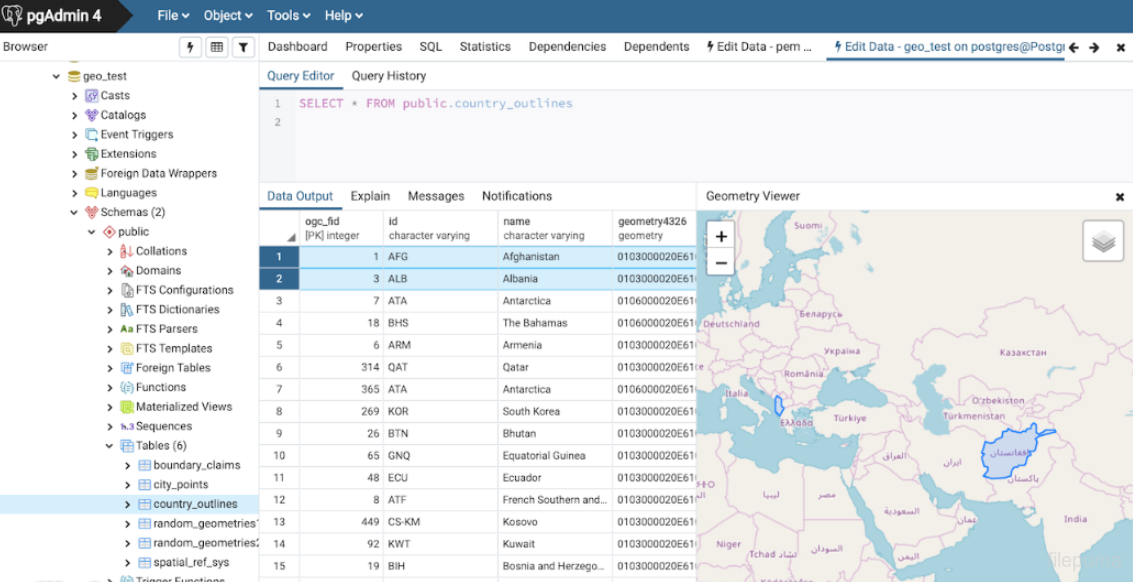
Task: Switch to the Query History tab
Action: point(388,76)
